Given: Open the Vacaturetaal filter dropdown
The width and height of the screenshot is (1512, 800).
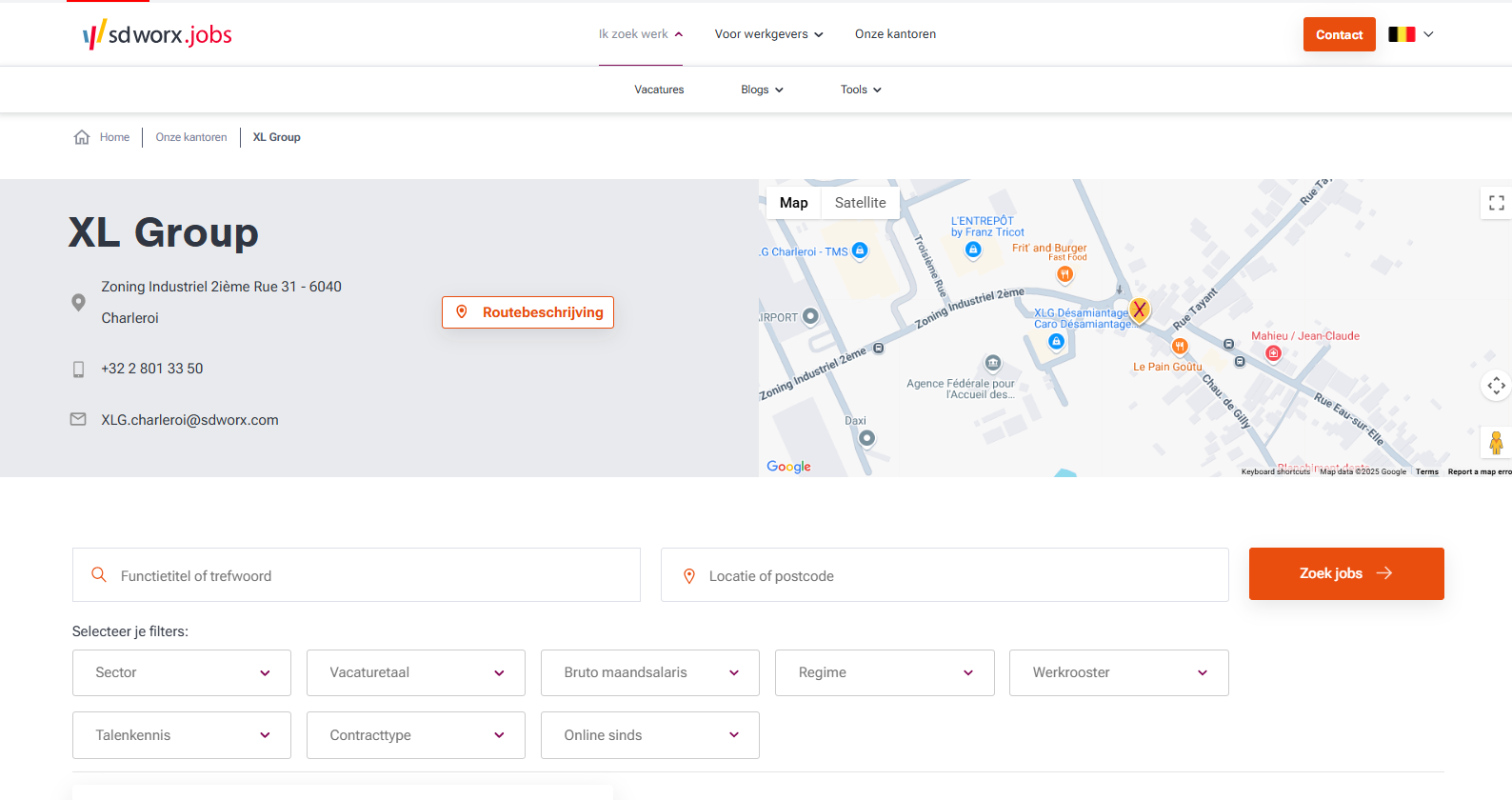Looking at the screenshot, I should coord(416,672).
